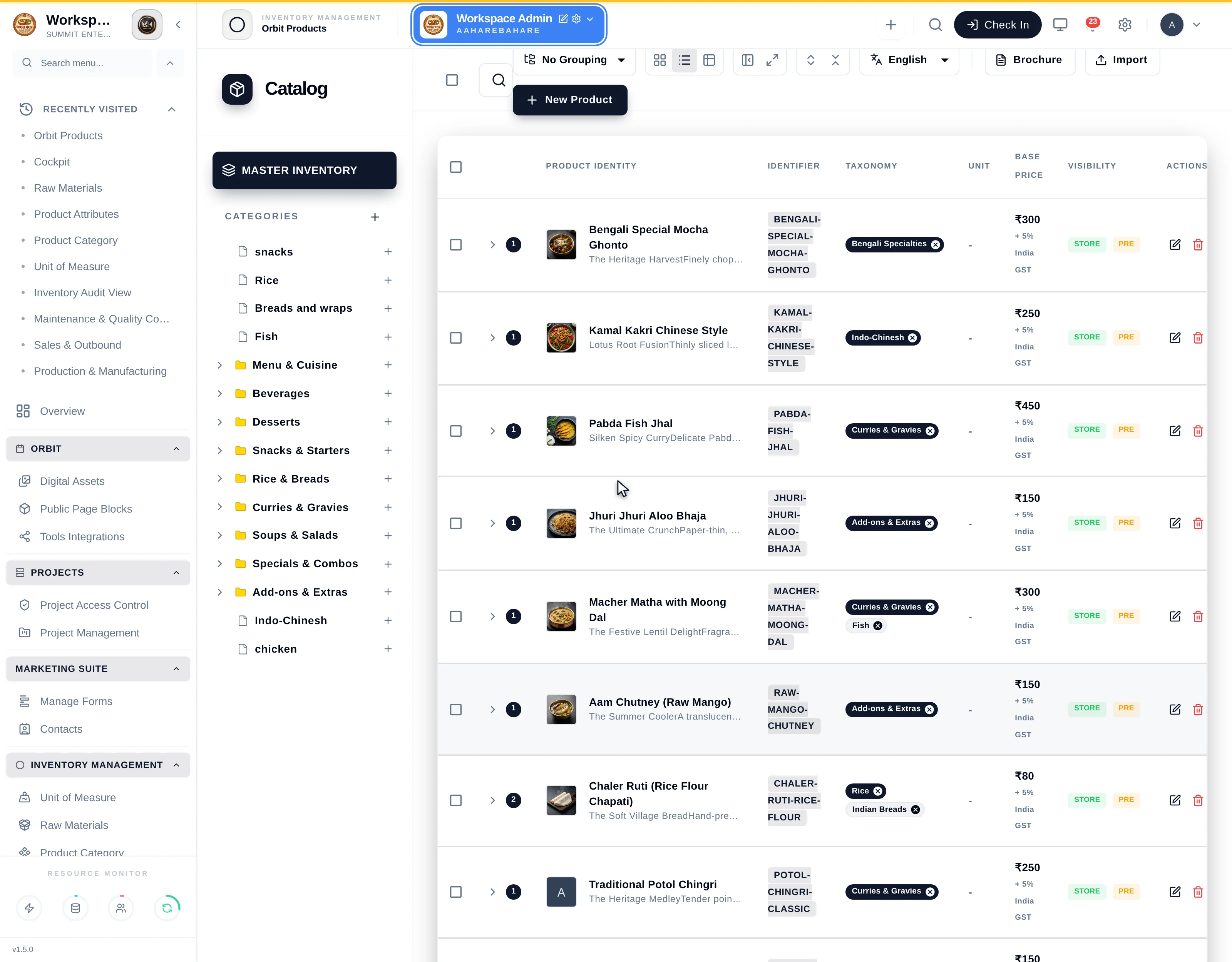Image resolution: width=1232 pixels, height=962 pixels.
Task: Open Overview in the sidebar
Action: (x=62, y=412)
